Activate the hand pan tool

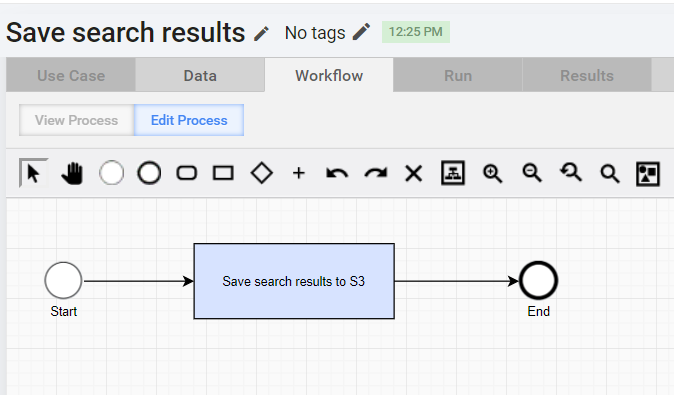pyautogui.click(x=72, y=173)
